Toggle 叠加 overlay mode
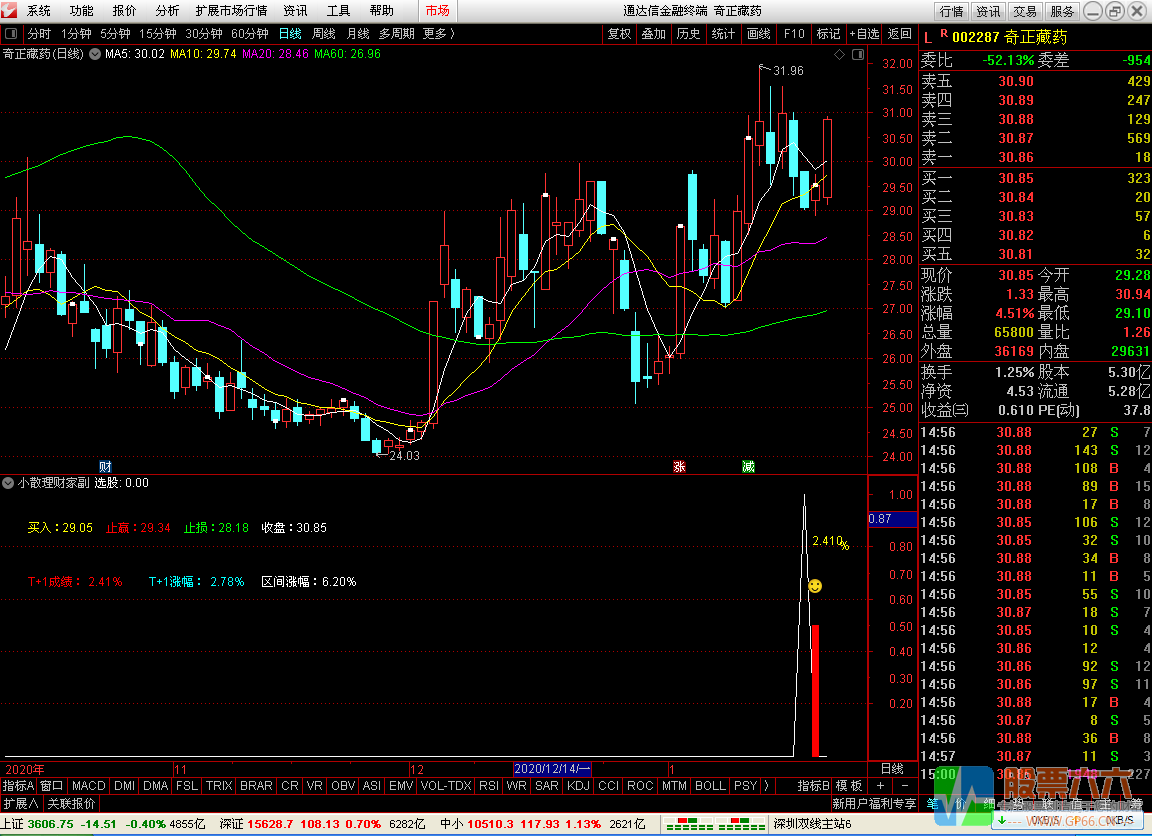Image resolution: width=1152 pixels, height=836 pixels. pyautogui.click(x=653, y=33)
